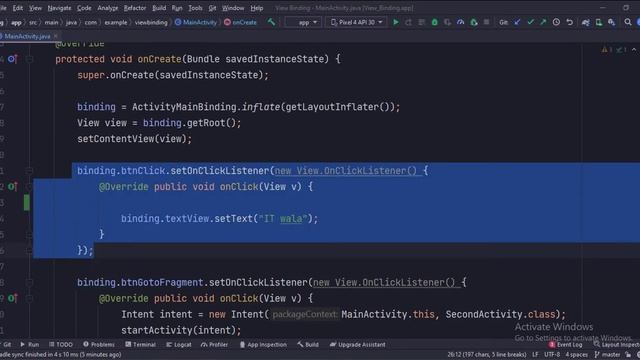Click onCreate in the breadcrumb bar
640x360 pixels.
click(240, 22)
